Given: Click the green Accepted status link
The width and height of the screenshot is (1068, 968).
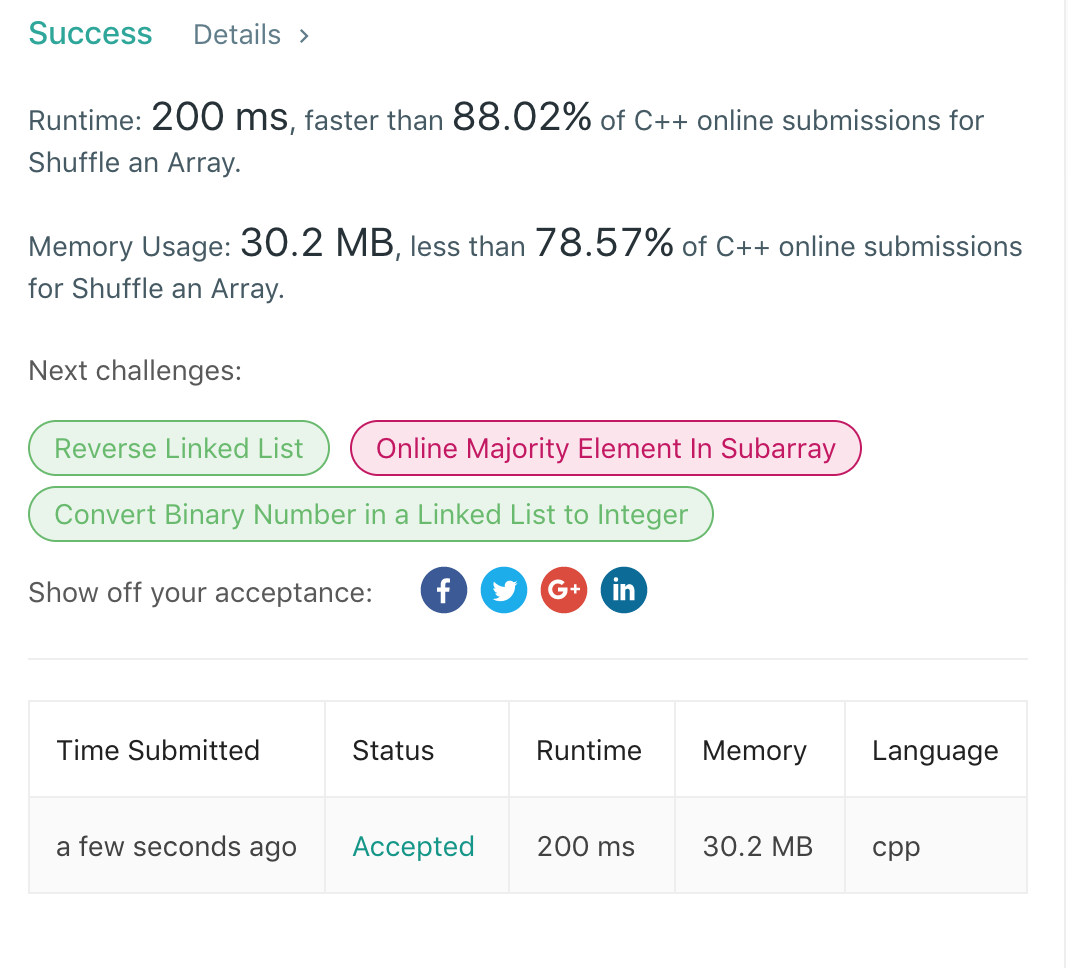Looking at the screenshot, I should pyautogui.click(x=413, y=847).
